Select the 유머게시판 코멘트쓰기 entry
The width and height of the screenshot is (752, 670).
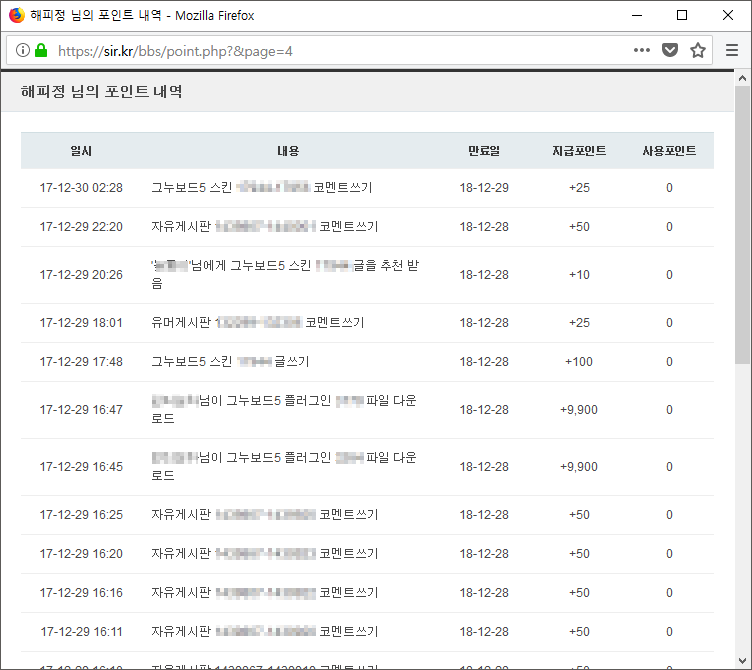click(x=257, y=323)
